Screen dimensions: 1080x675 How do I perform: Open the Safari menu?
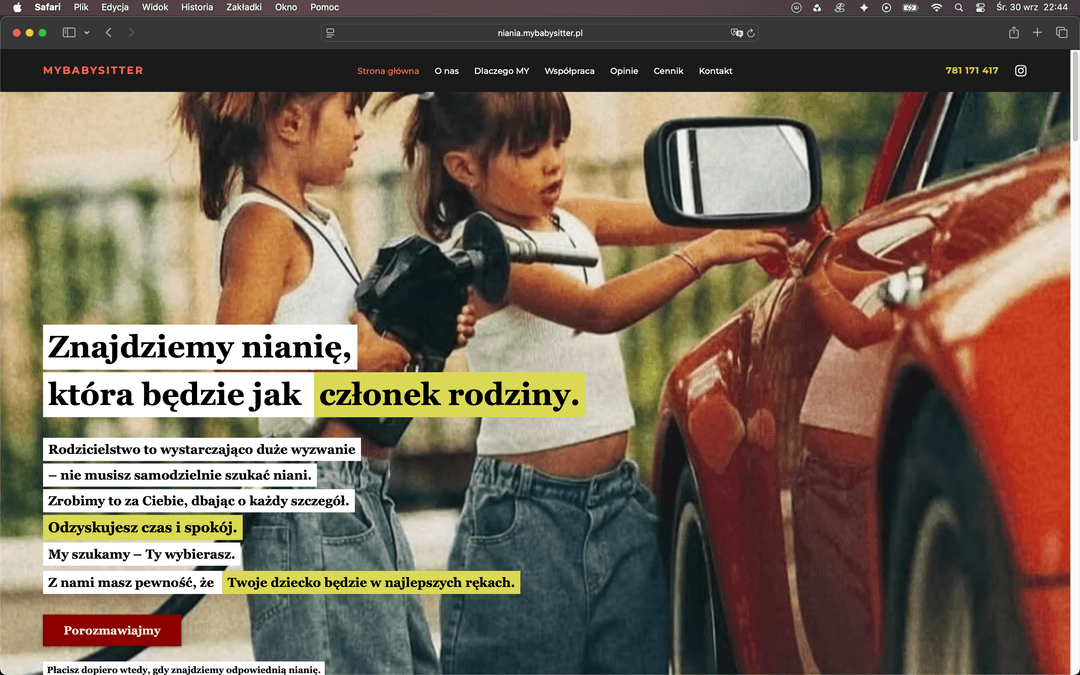point(48,8)
